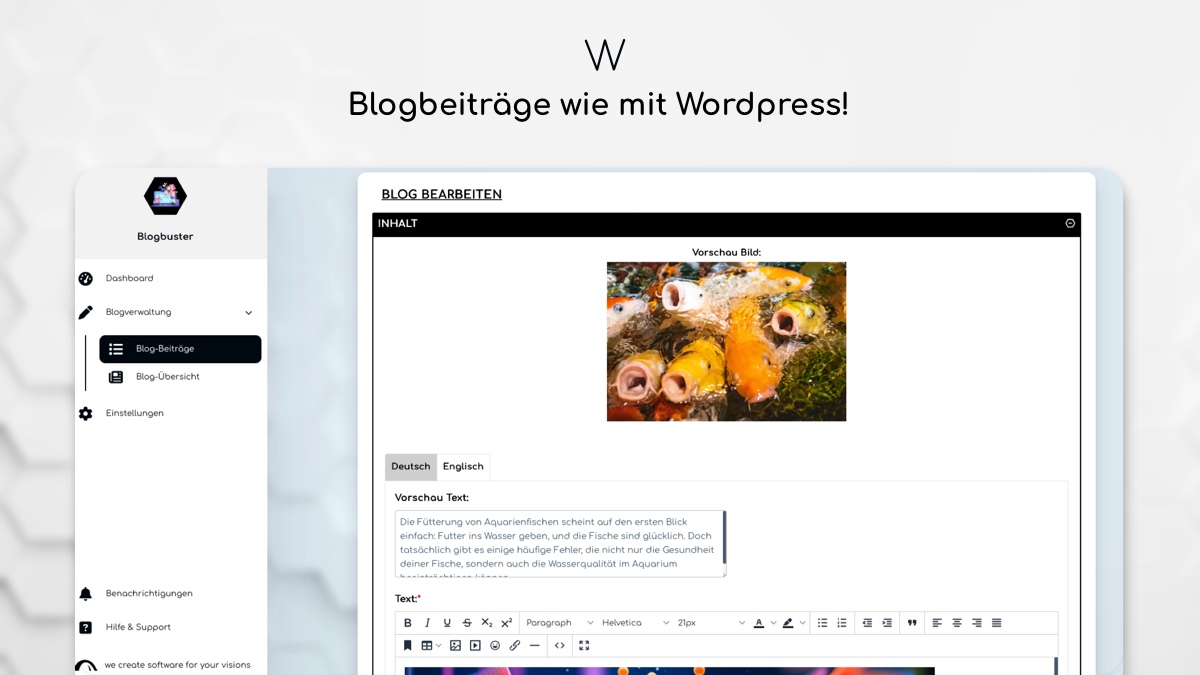Switch editor to fullscreen mode
The image size is (1200, 675).
click(x=584, y=645)
